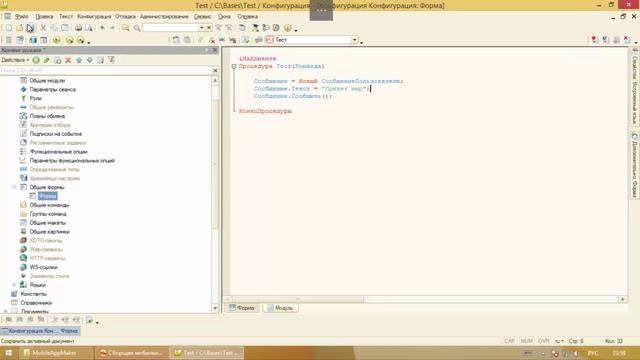
Task: Click the Undo arrow icon
Action: click(x=102, y=28)
